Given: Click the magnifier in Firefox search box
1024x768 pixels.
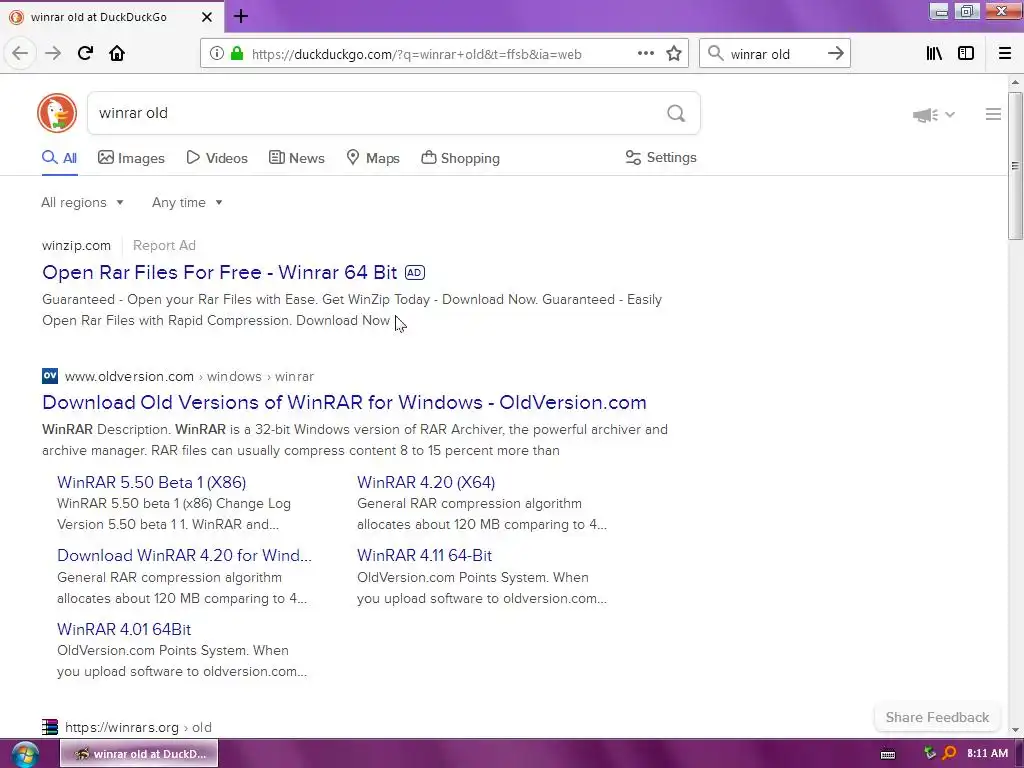Looking at the screenshot, I should click(716, 54).
